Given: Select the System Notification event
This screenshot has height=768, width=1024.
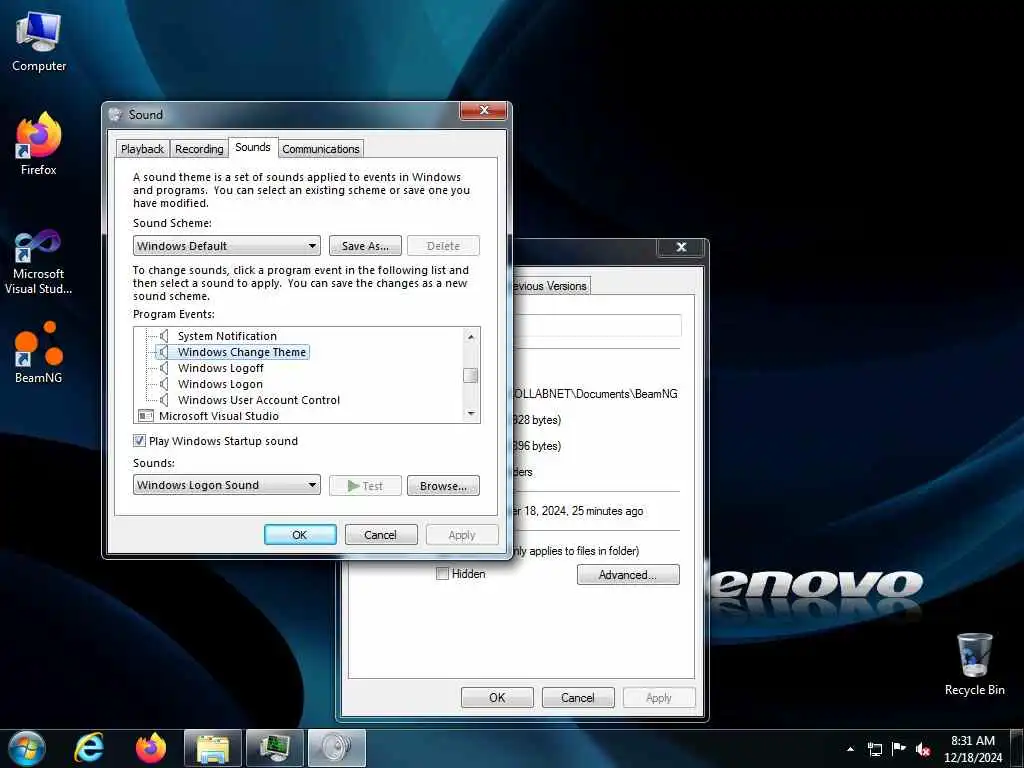Looking at the screenshot, I should 227,336.
